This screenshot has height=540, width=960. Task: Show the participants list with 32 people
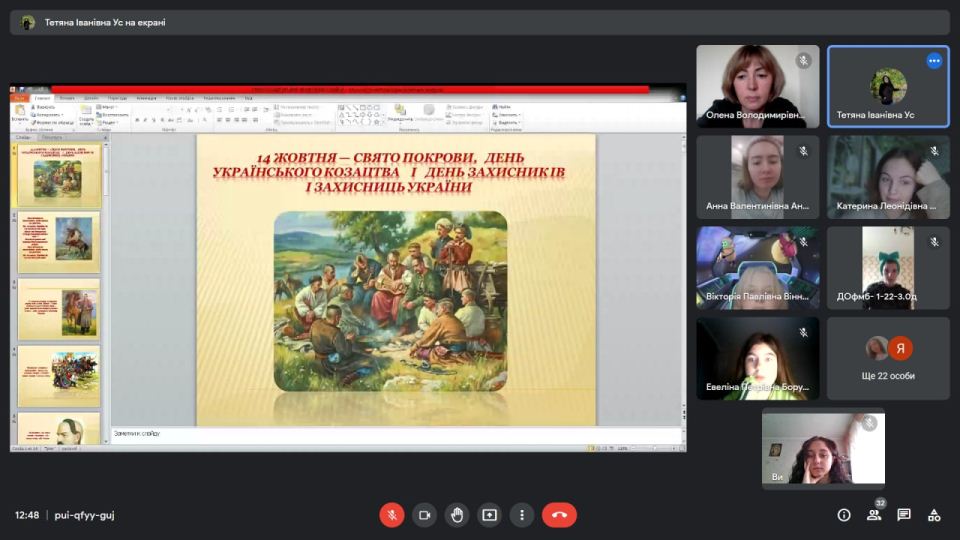(874, 515)
